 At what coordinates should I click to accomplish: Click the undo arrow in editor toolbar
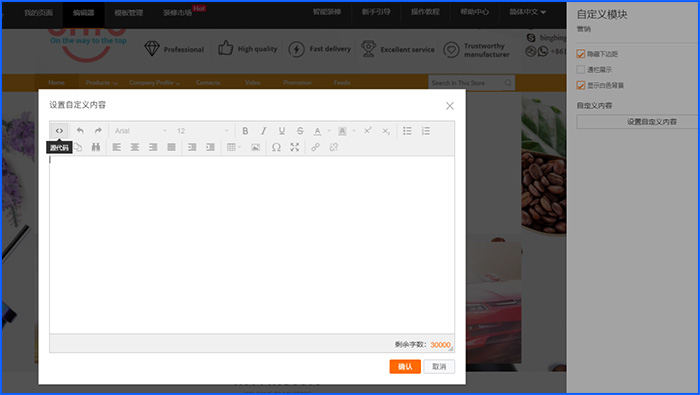click(x=80, y=131)
